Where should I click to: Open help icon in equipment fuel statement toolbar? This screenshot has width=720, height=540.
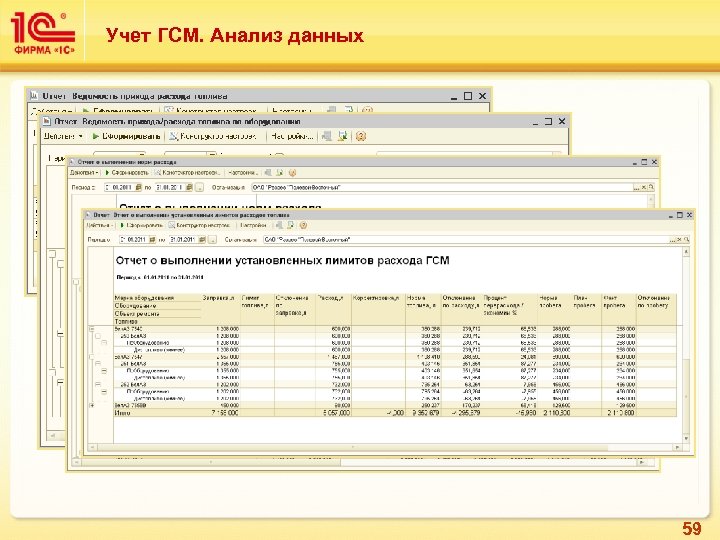[x=361, y=136]
